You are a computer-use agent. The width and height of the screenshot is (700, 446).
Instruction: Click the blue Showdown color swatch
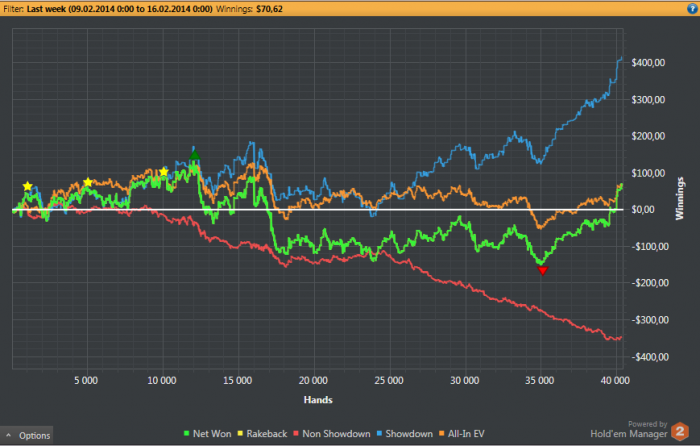point(380,433)
